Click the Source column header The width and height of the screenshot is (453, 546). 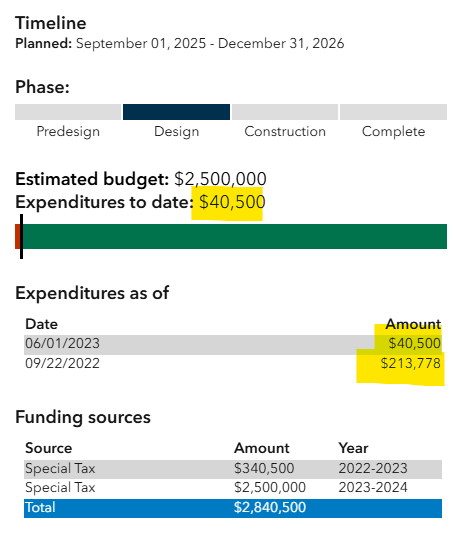point(48,448)
